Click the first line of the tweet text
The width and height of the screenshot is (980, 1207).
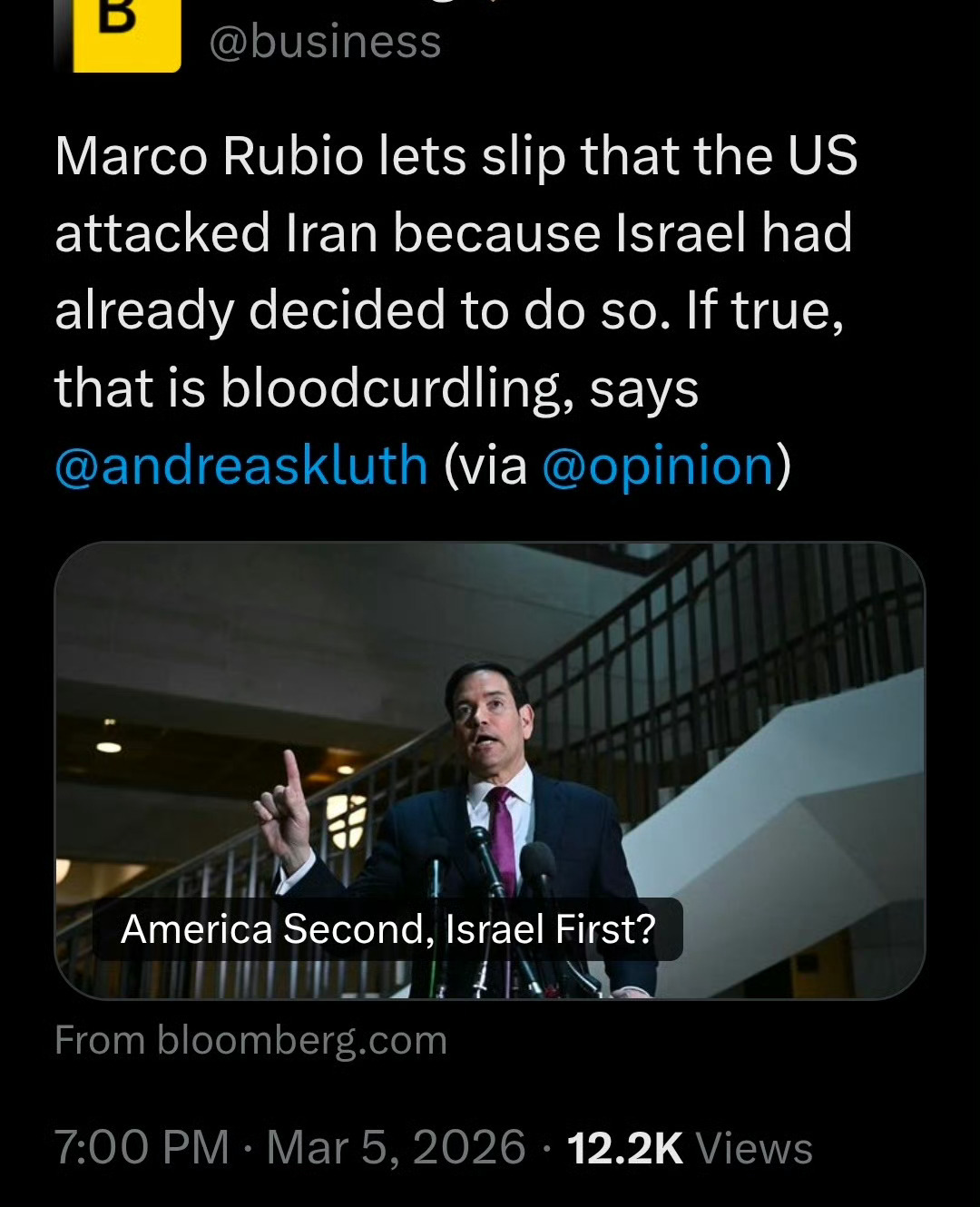(454, 156)
